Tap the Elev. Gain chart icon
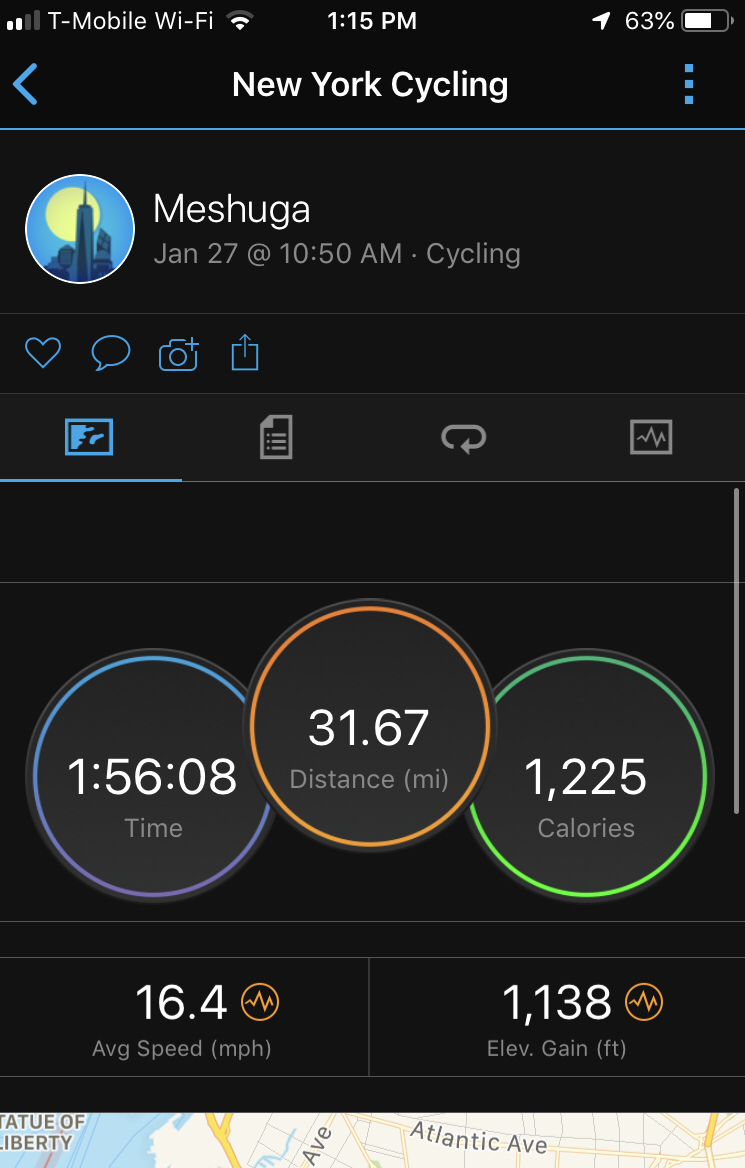This screenshot has height=1168, width=745. tap(645, 1002)
